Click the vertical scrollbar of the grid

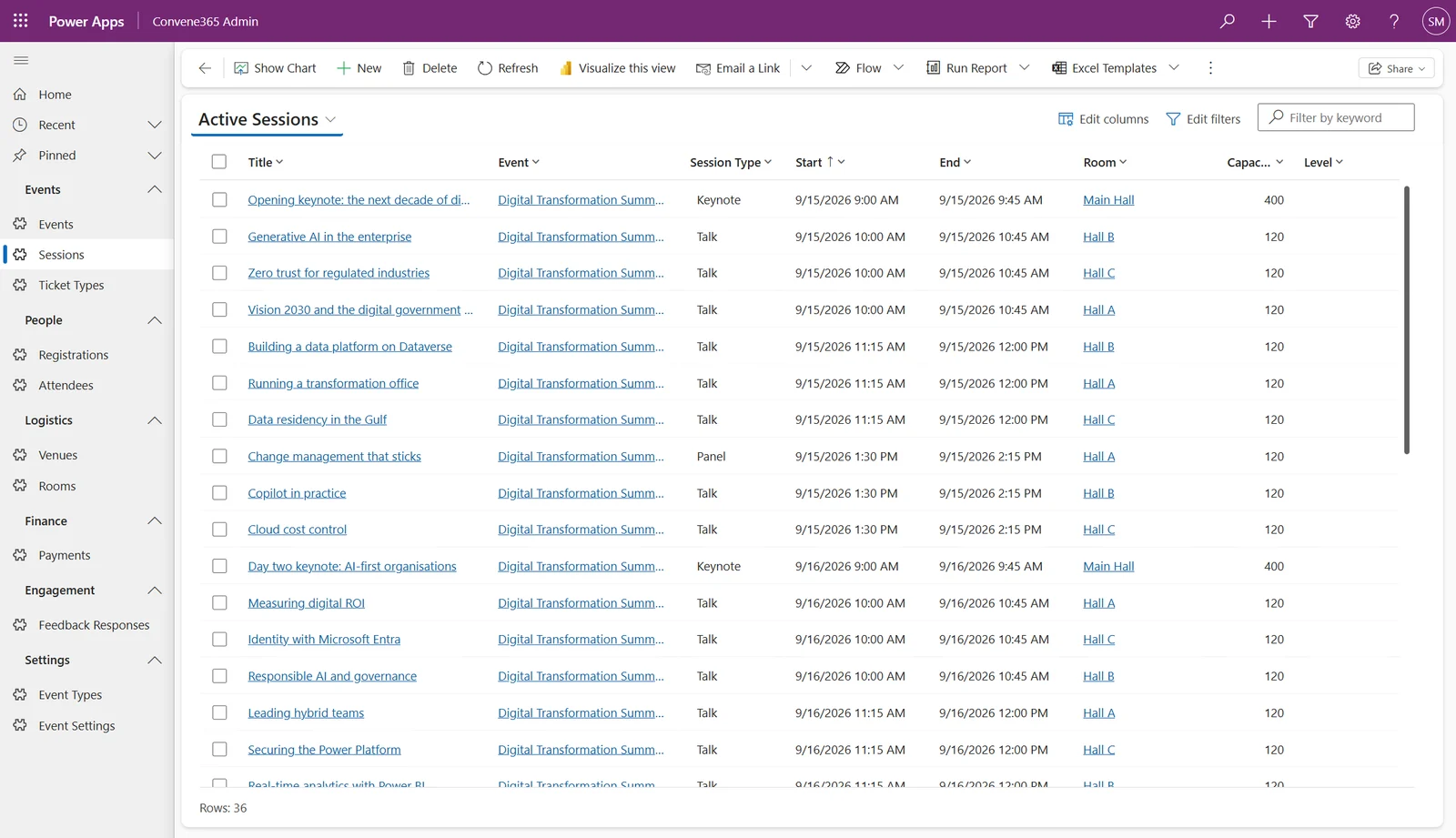1407,320
